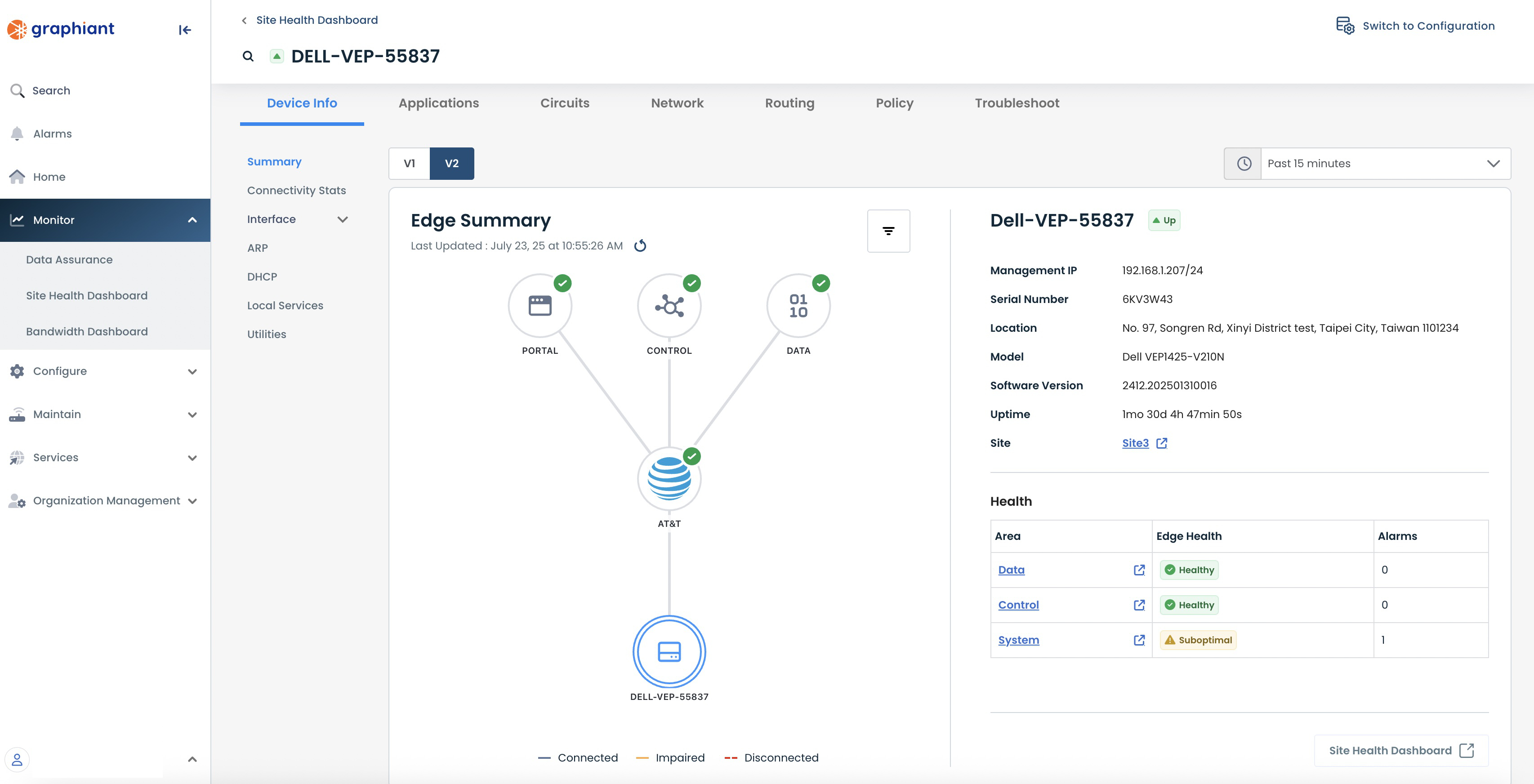Image resolution: width=1534 pixels, height=784 pixels.
Task: Select the CONTROL node icon
Action: pyautogui.click(x=669, y=306)
